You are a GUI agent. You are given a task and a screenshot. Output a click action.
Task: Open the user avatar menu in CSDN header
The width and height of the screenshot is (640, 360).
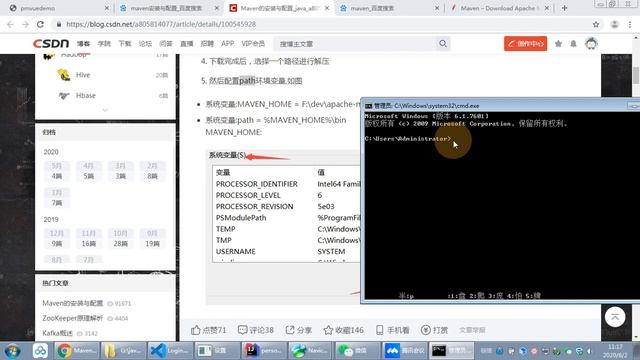point(591,43)
